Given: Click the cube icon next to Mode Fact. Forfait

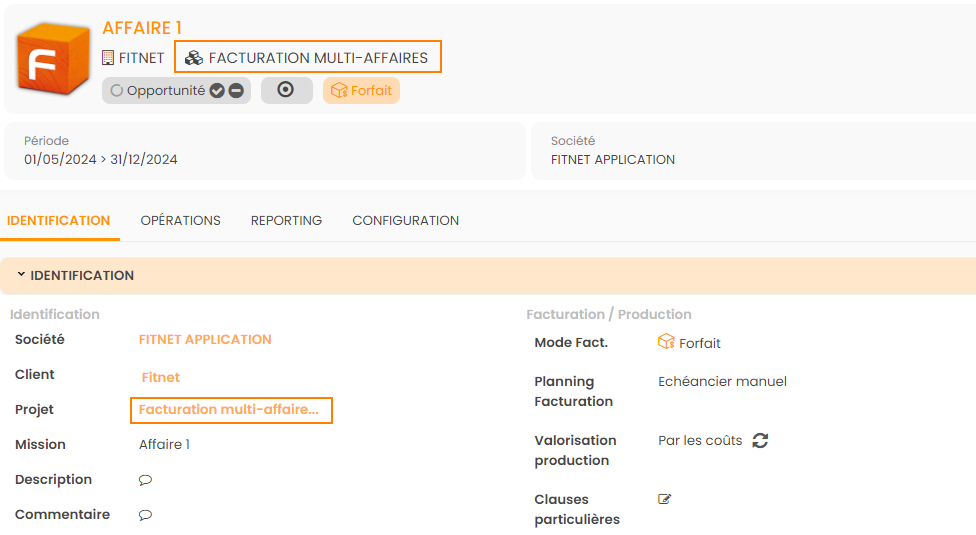Looking at the screenshot, I should (x=666, y=342).
